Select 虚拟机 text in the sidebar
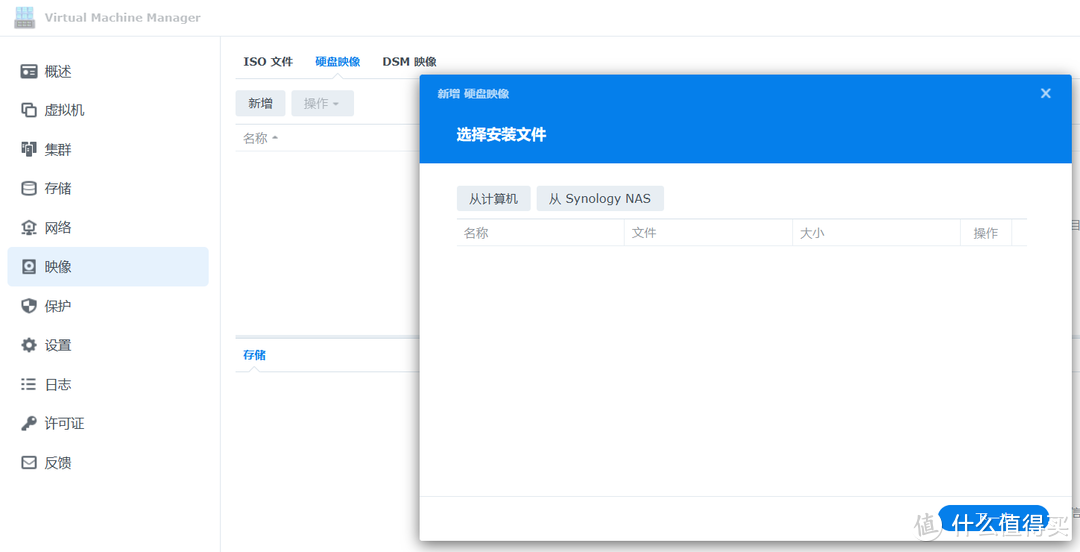 (65, 110)
